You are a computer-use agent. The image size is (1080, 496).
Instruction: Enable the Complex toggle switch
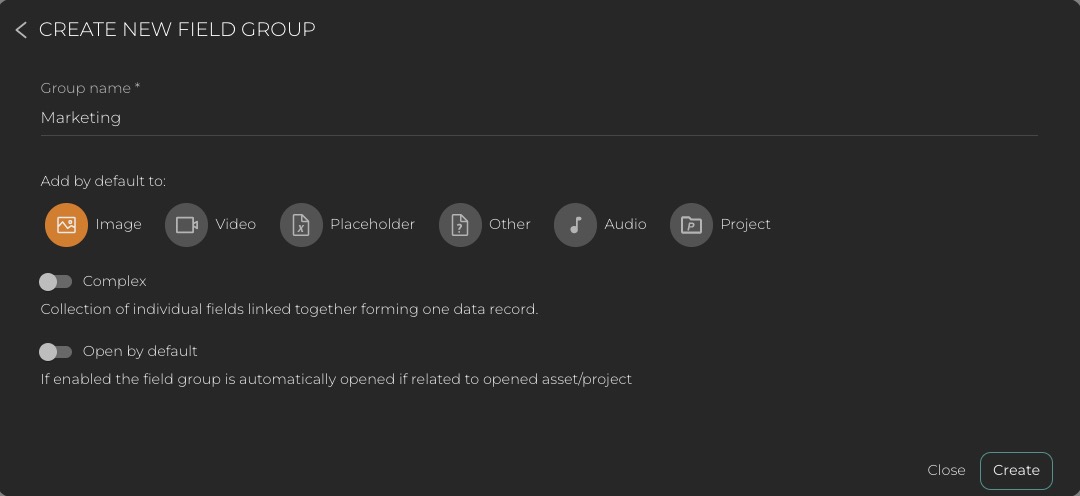(x=56, y=282)
